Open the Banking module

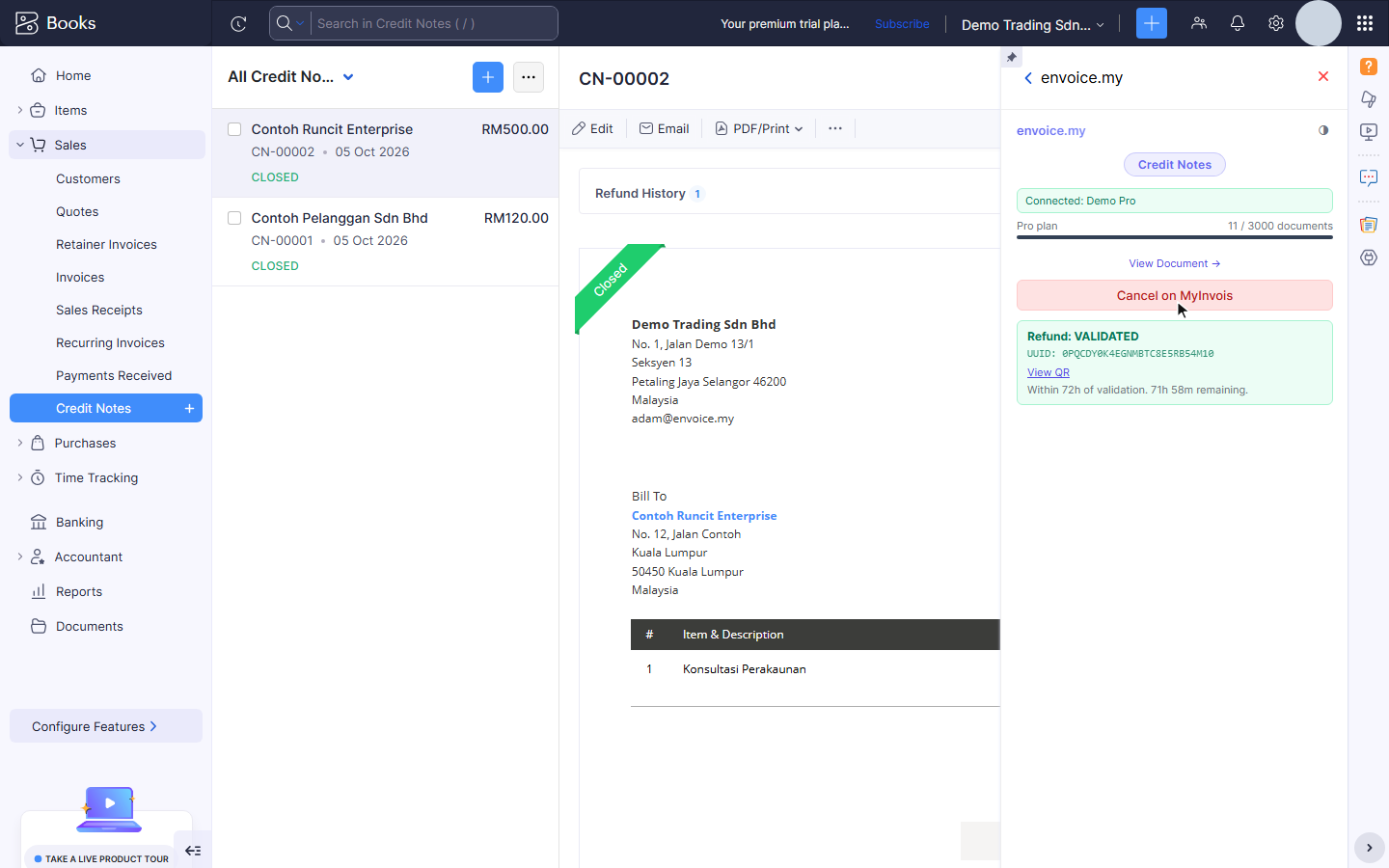(x=79, y=523)
